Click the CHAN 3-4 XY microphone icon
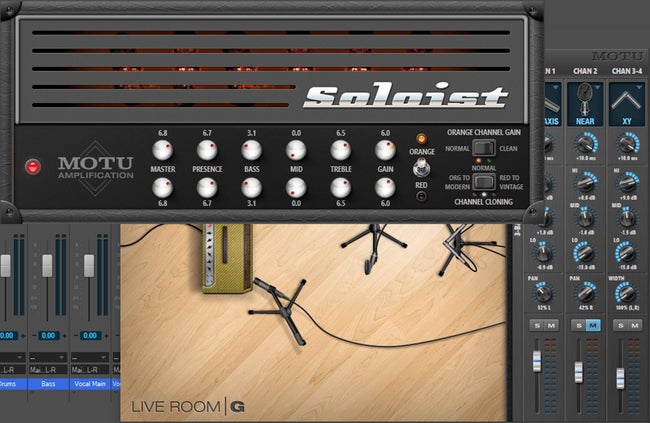 click(x=626, y=104)
